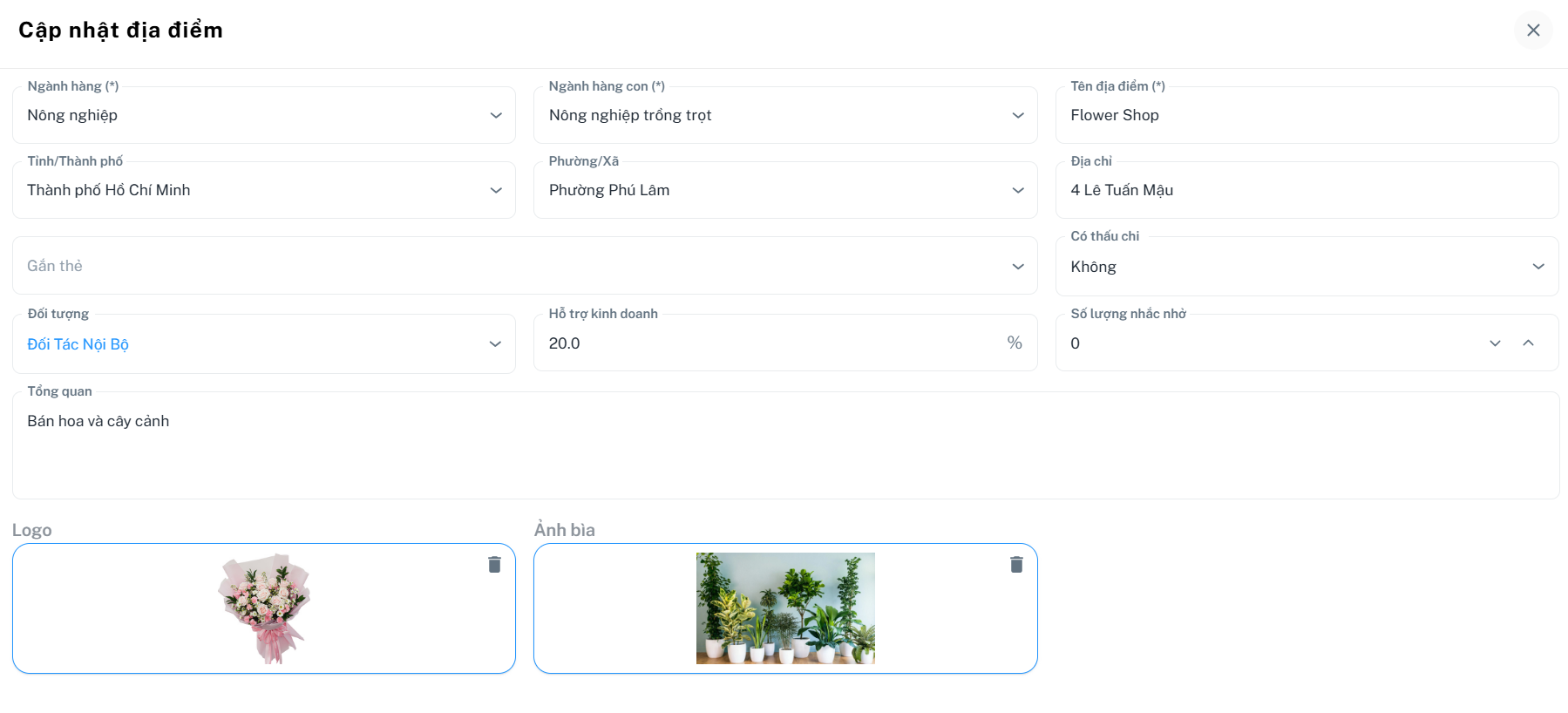The width and height of the screenshot is (1568, 713).
Task: Click the Tổng quan description text area
Action: click(x=785, y=445)
